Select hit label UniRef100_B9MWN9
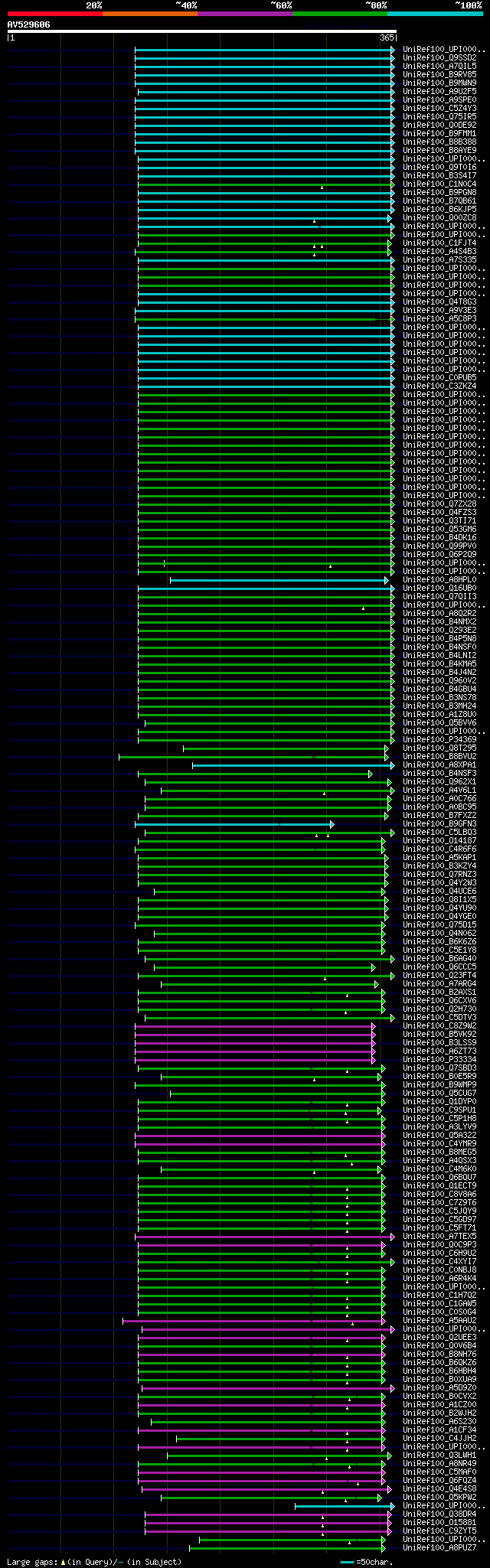The image size is (490, 1568). tap(439, 83)
